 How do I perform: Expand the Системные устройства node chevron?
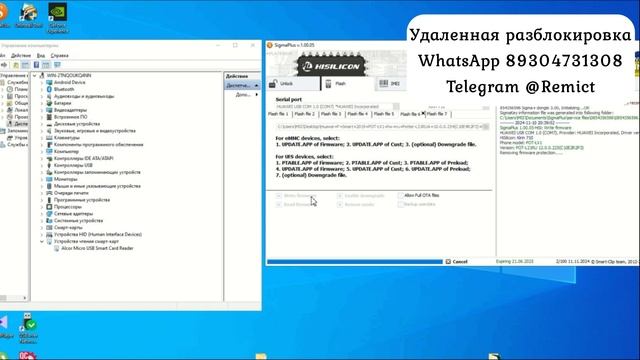point(42,221)
